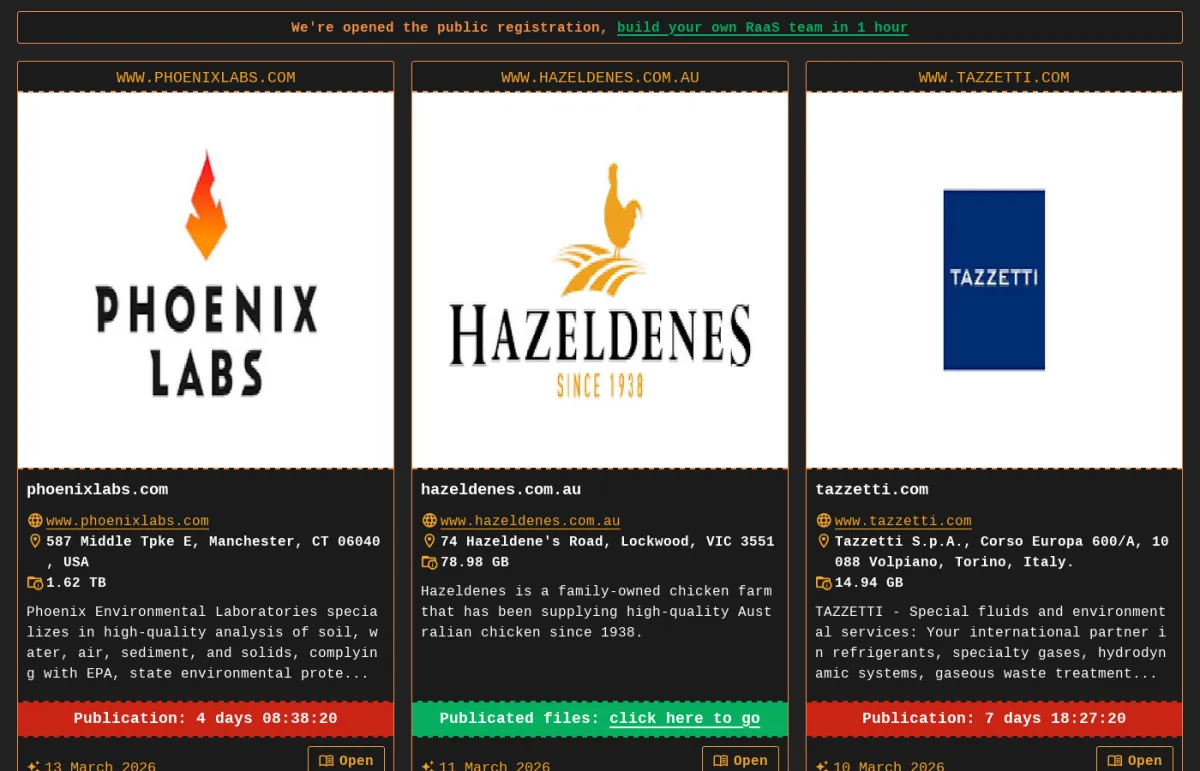This screenshot has width=1200, height=771.
Task: Click the 10 March 2026 date
Action: pyautogui.click(x=889, y=765)
